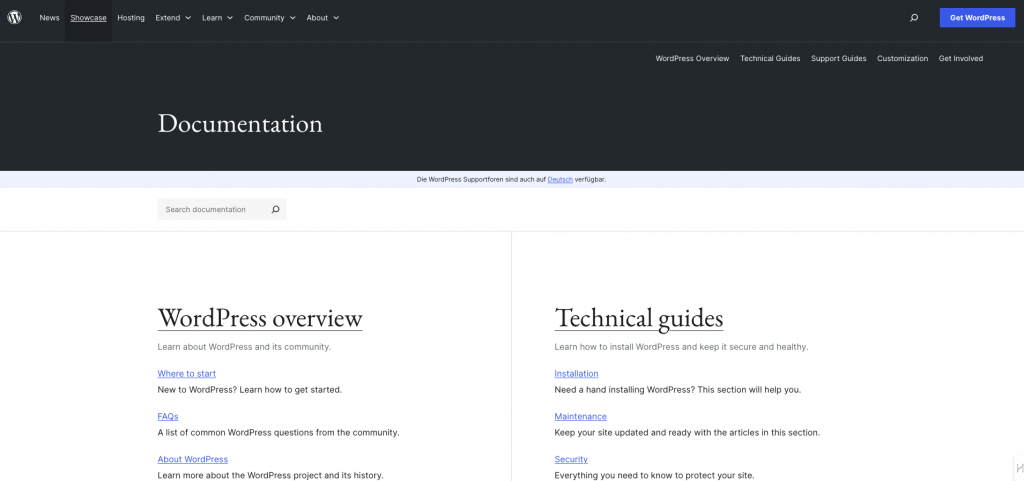Click the documentation search submit icon
The height and width of the screenshot is (481, 1024).
[x=275, y=210]
